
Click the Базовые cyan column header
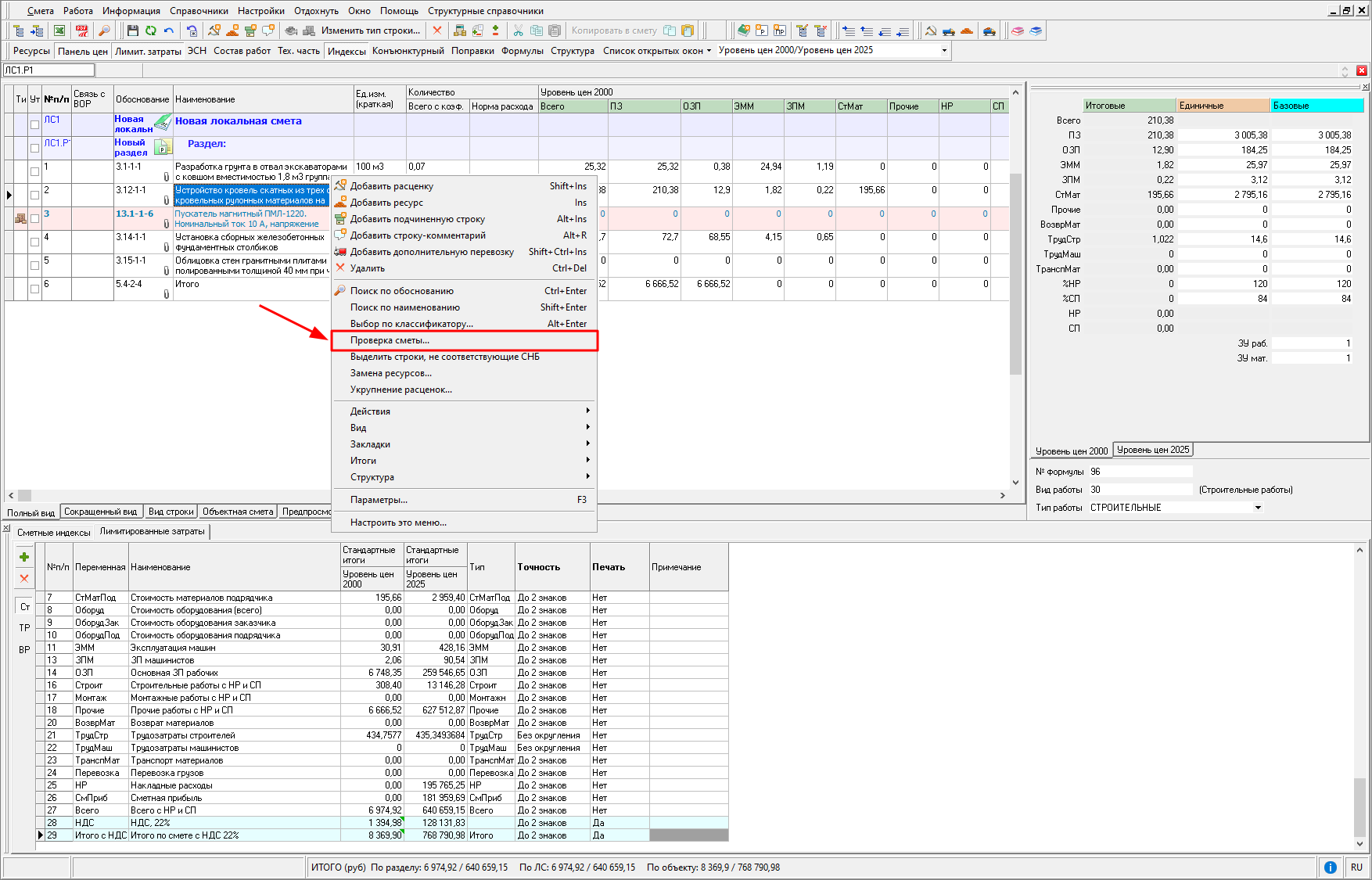1317,106
